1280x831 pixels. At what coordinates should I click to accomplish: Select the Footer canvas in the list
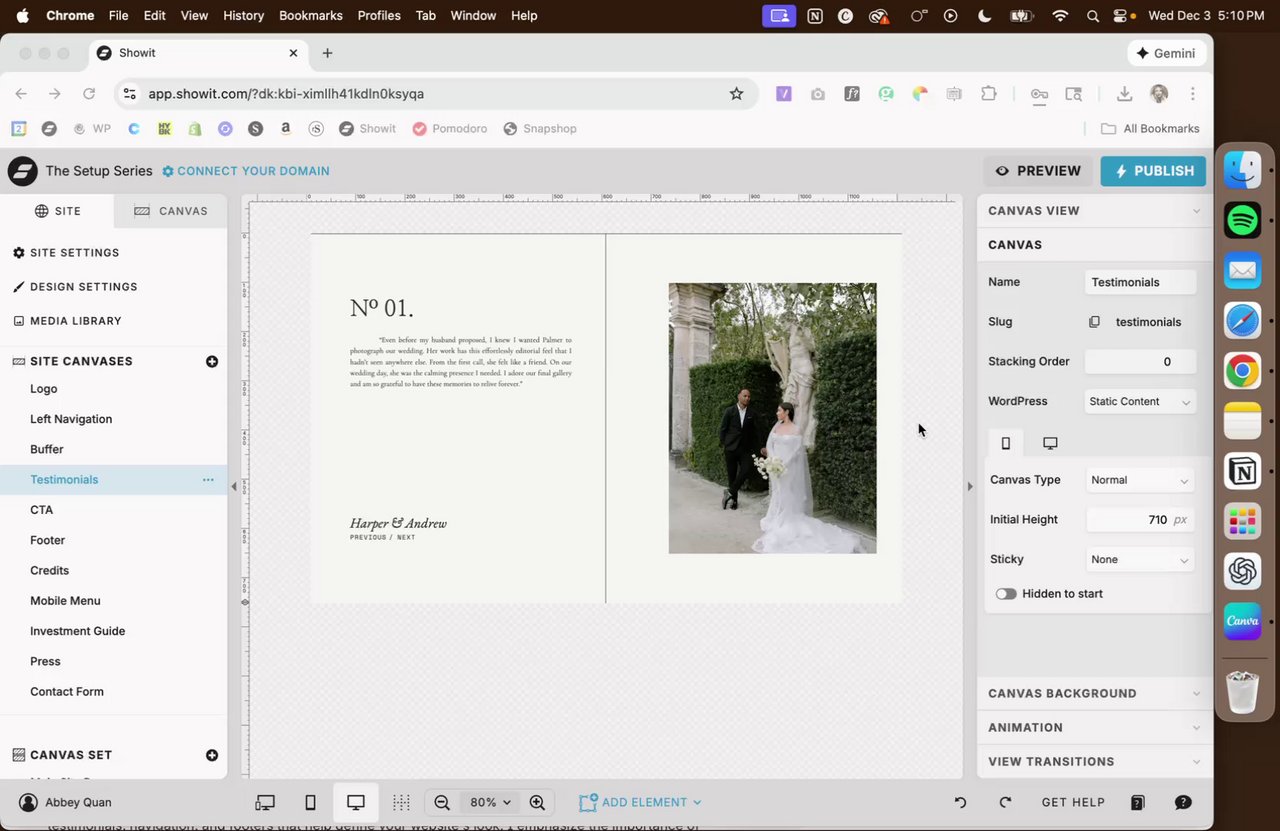click(114, 540)
